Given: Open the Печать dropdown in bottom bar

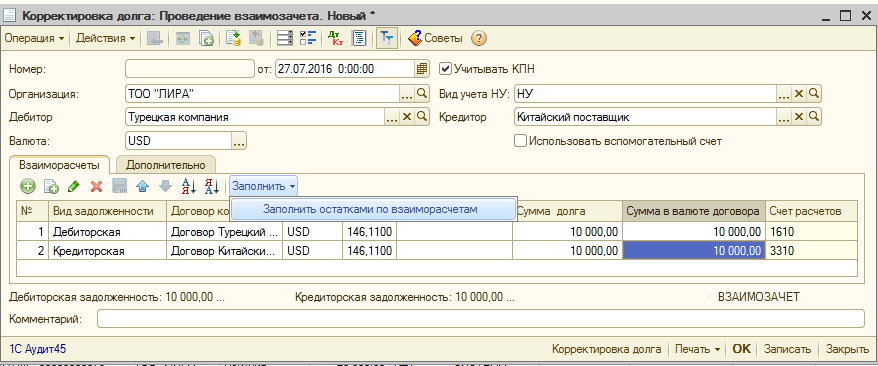Looking at the screenshot, I should click(x=697, y=349).
